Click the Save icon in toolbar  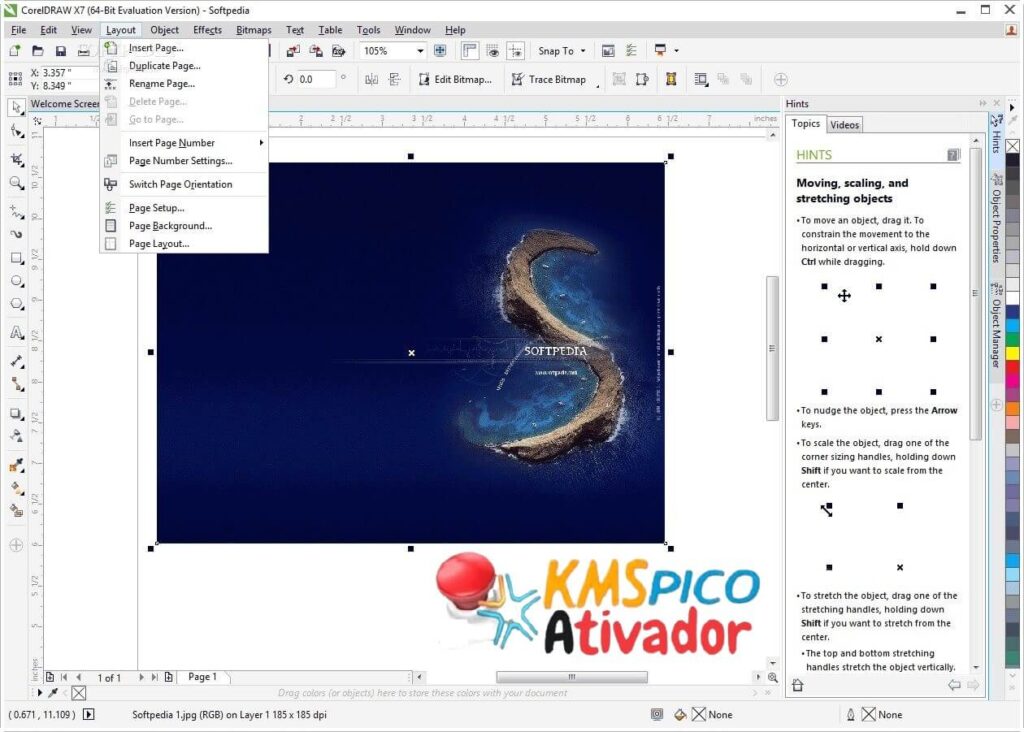point(61,51)
